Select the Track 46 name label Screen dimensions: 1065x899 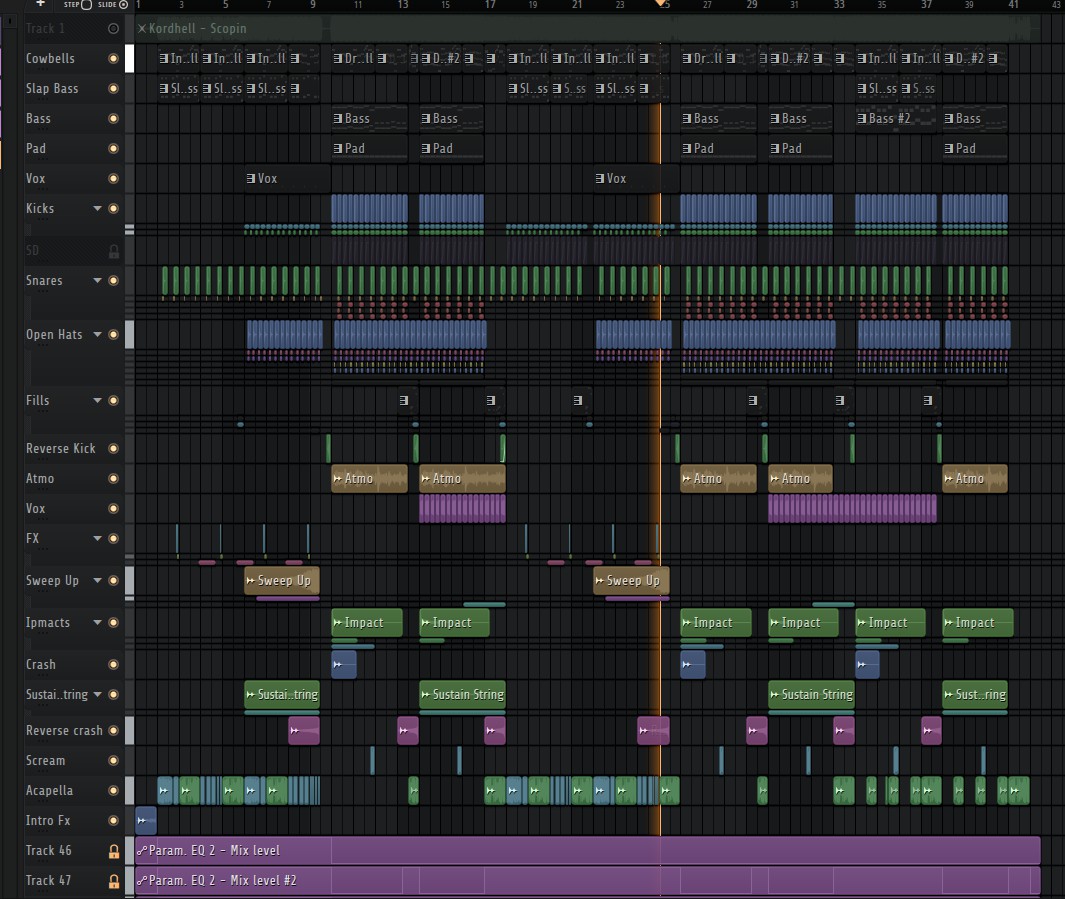[x=48, y=850]
